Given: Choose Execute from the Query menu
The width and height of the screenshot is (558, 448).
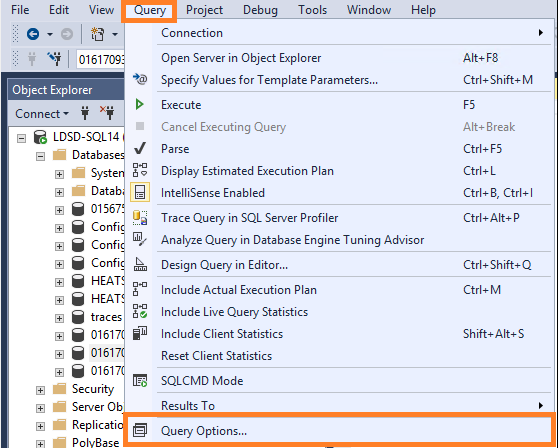Looking at the screenshot, I should click(339, 105).
